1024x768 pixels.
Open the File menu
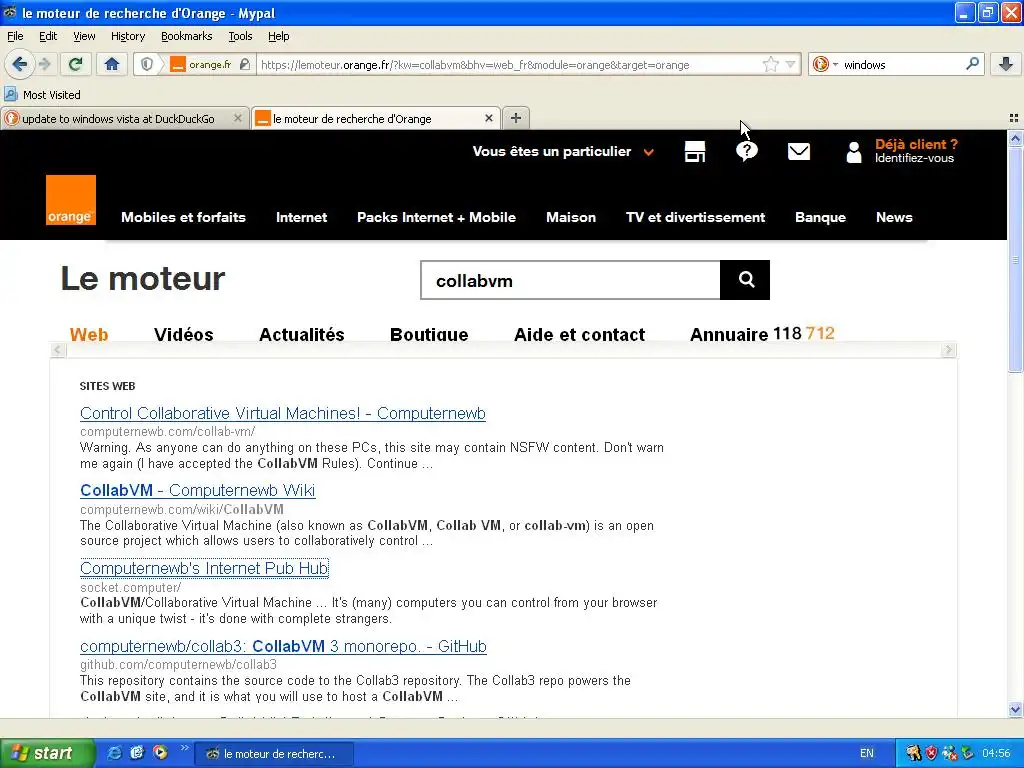click(x=15, y=36)
